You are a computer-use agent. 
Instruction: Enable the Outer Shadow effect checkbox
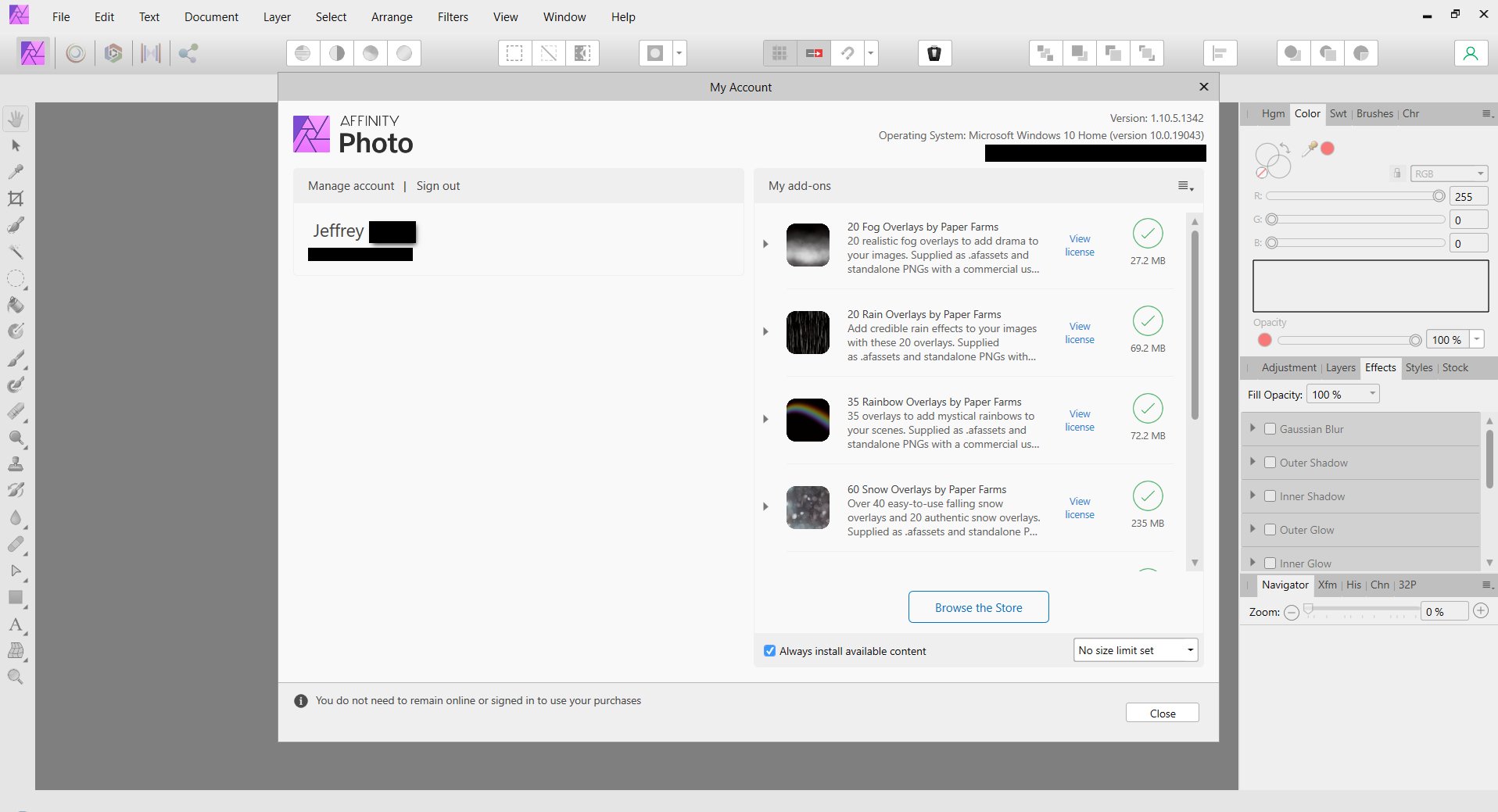tap(1270, 463)
